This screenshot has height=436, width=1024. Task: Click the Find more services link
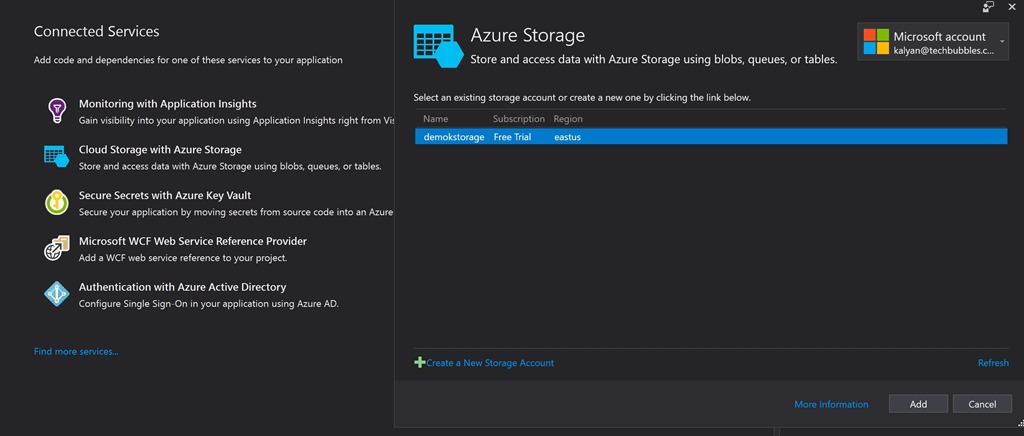[76, 352]
